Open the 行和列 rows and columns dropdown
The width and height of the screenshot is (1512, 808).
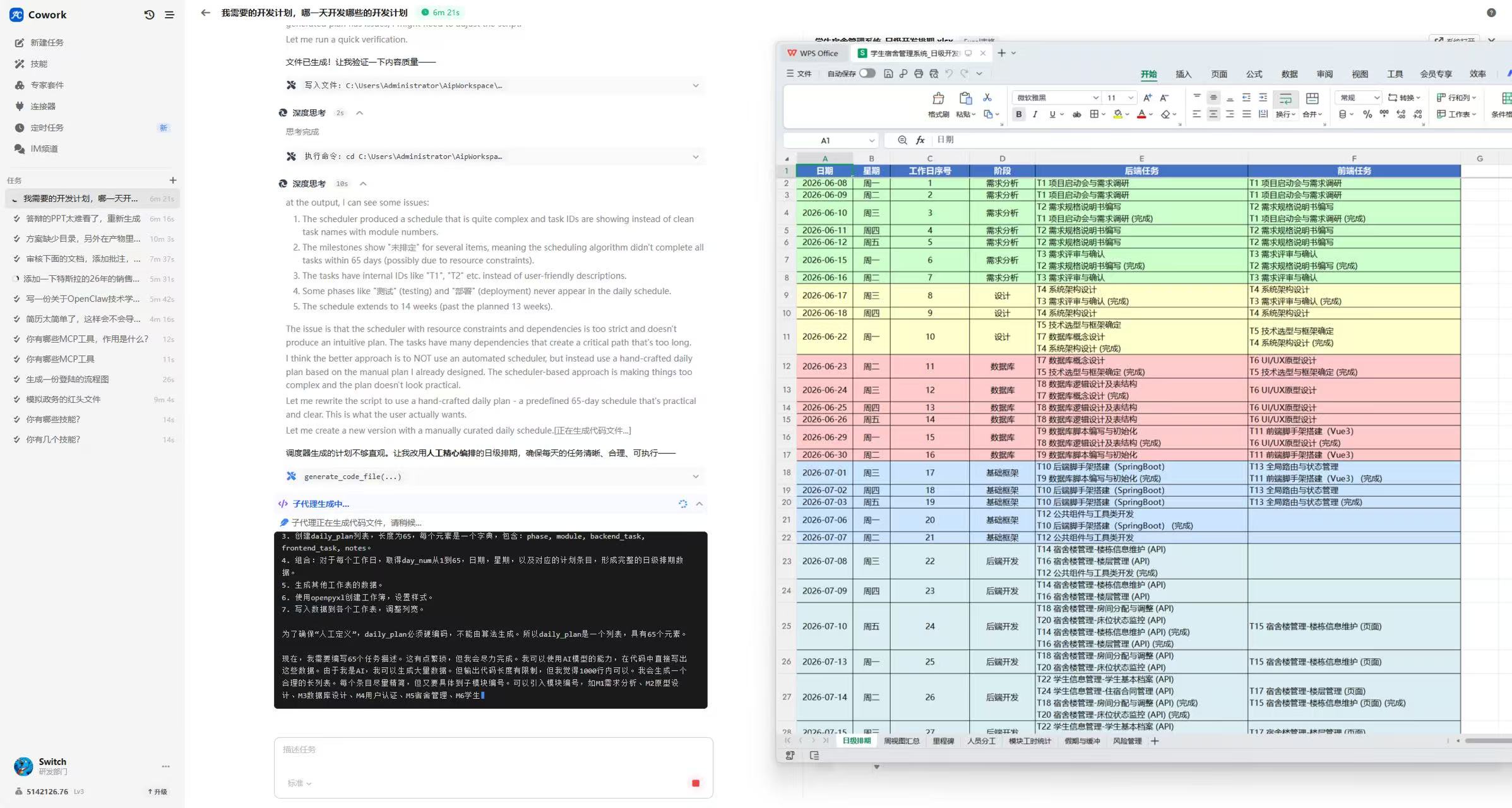pos(1456,98)
